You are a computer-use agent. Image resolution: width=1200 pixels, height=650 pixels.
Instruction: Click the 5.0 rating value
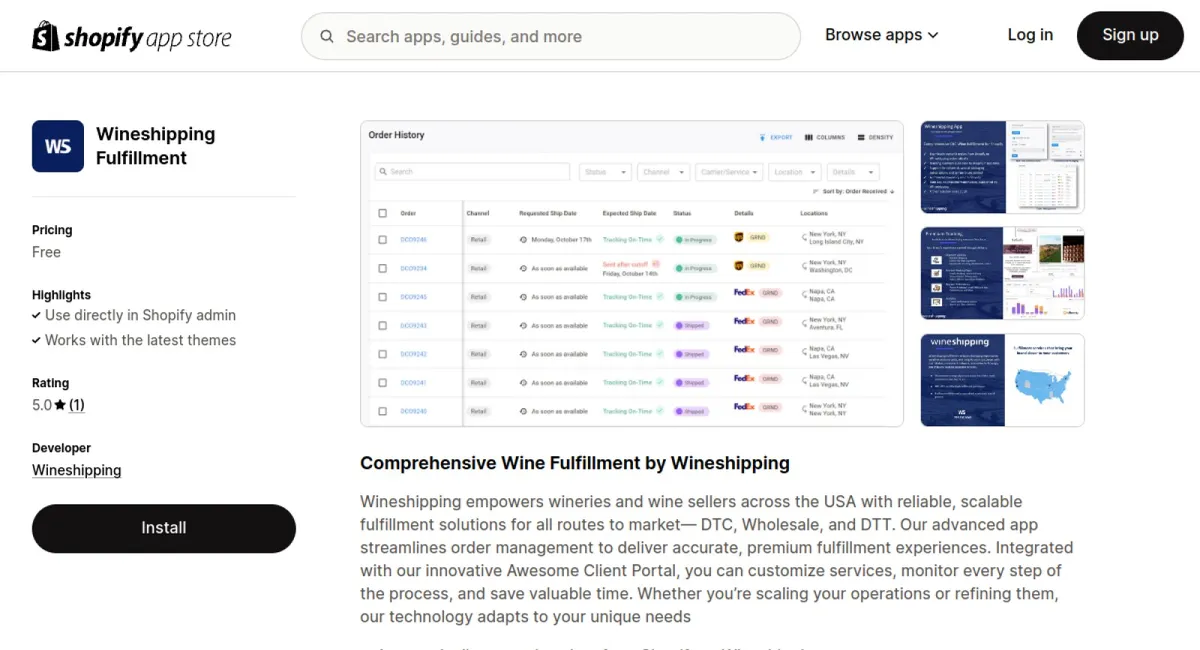(x=42, y=405)
